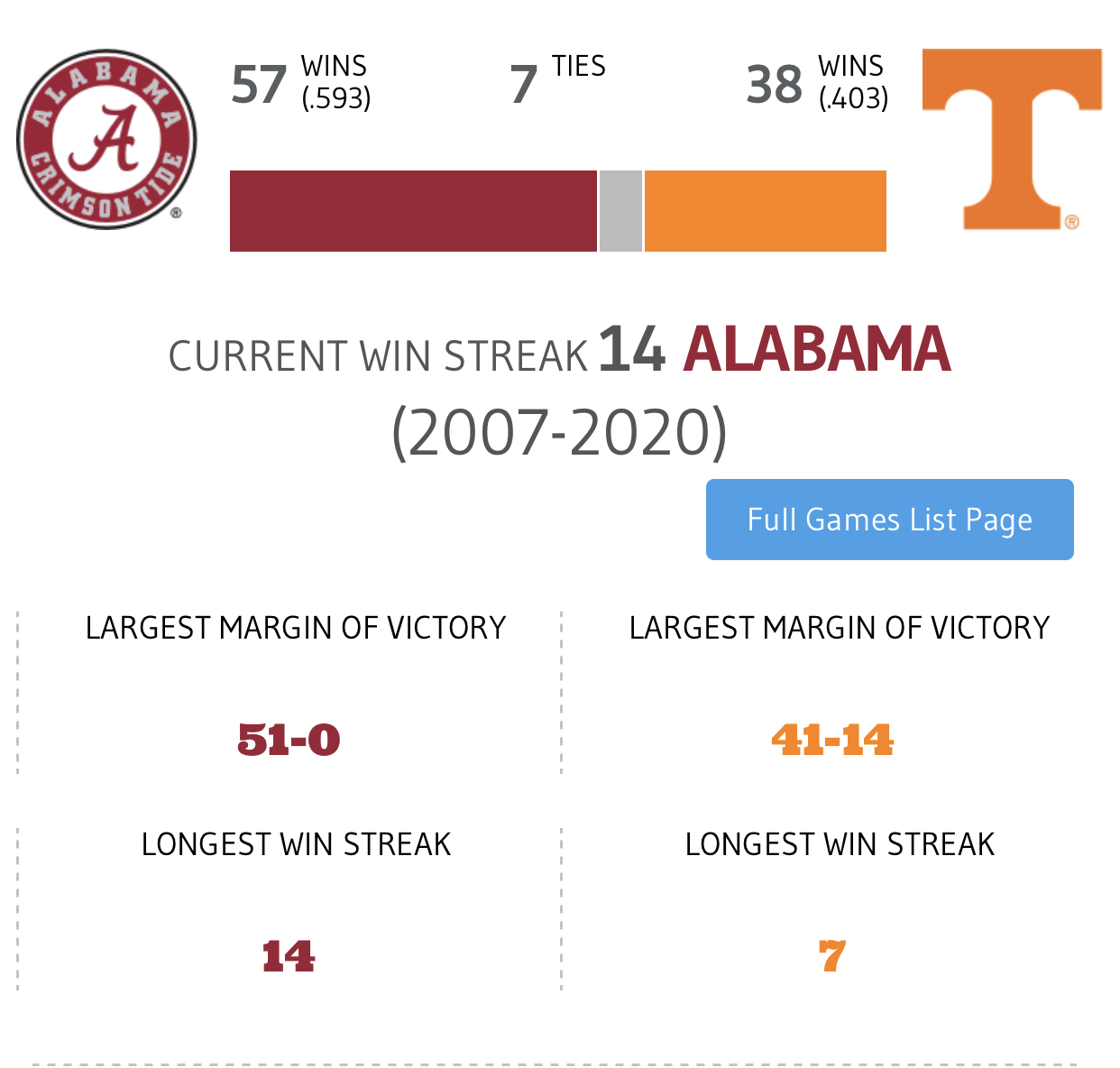Click the 7 ties number
Viewport: 1120px width, 1068px height.
click(x=524, y=85)
